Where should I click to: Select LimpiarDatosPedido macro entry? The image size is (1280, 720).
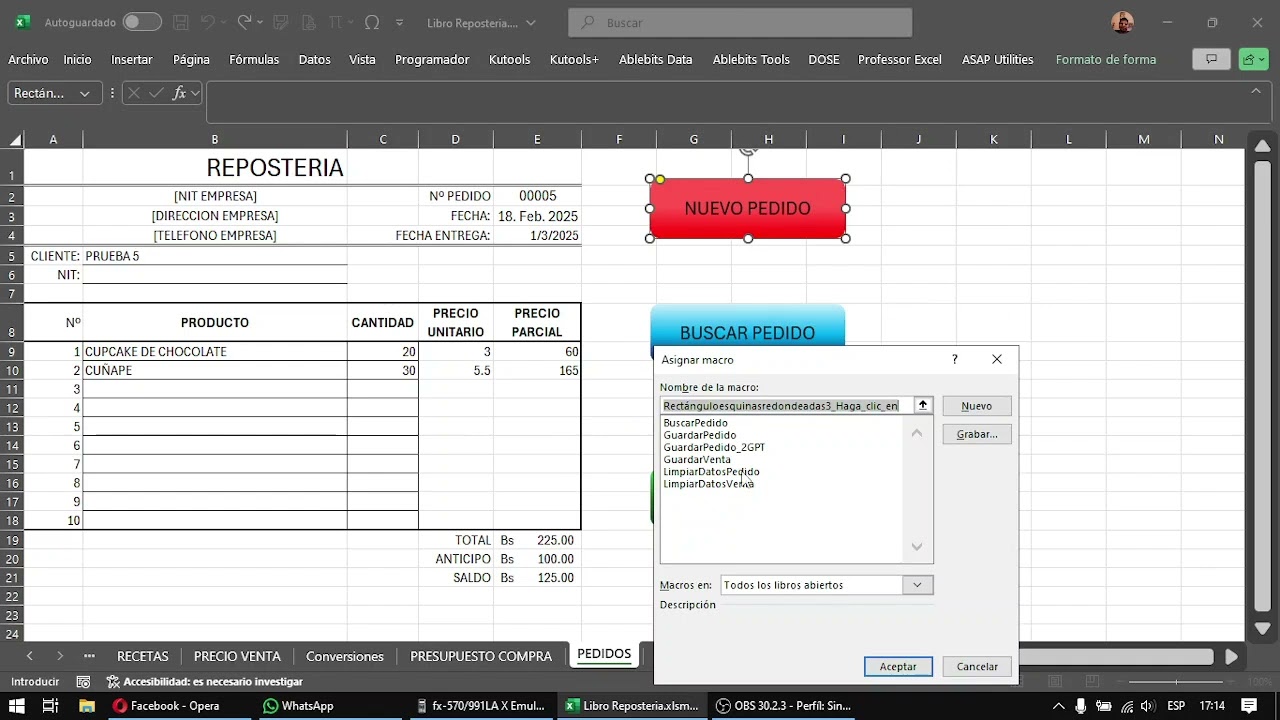[711, 471]
